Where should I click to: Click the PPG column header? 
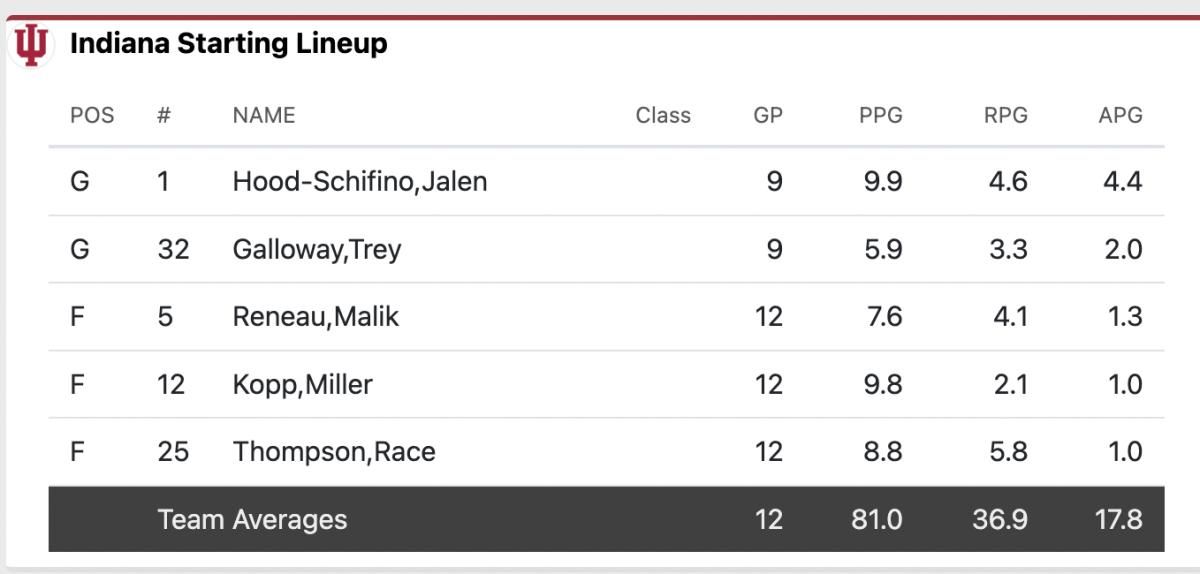click(881, 115)
